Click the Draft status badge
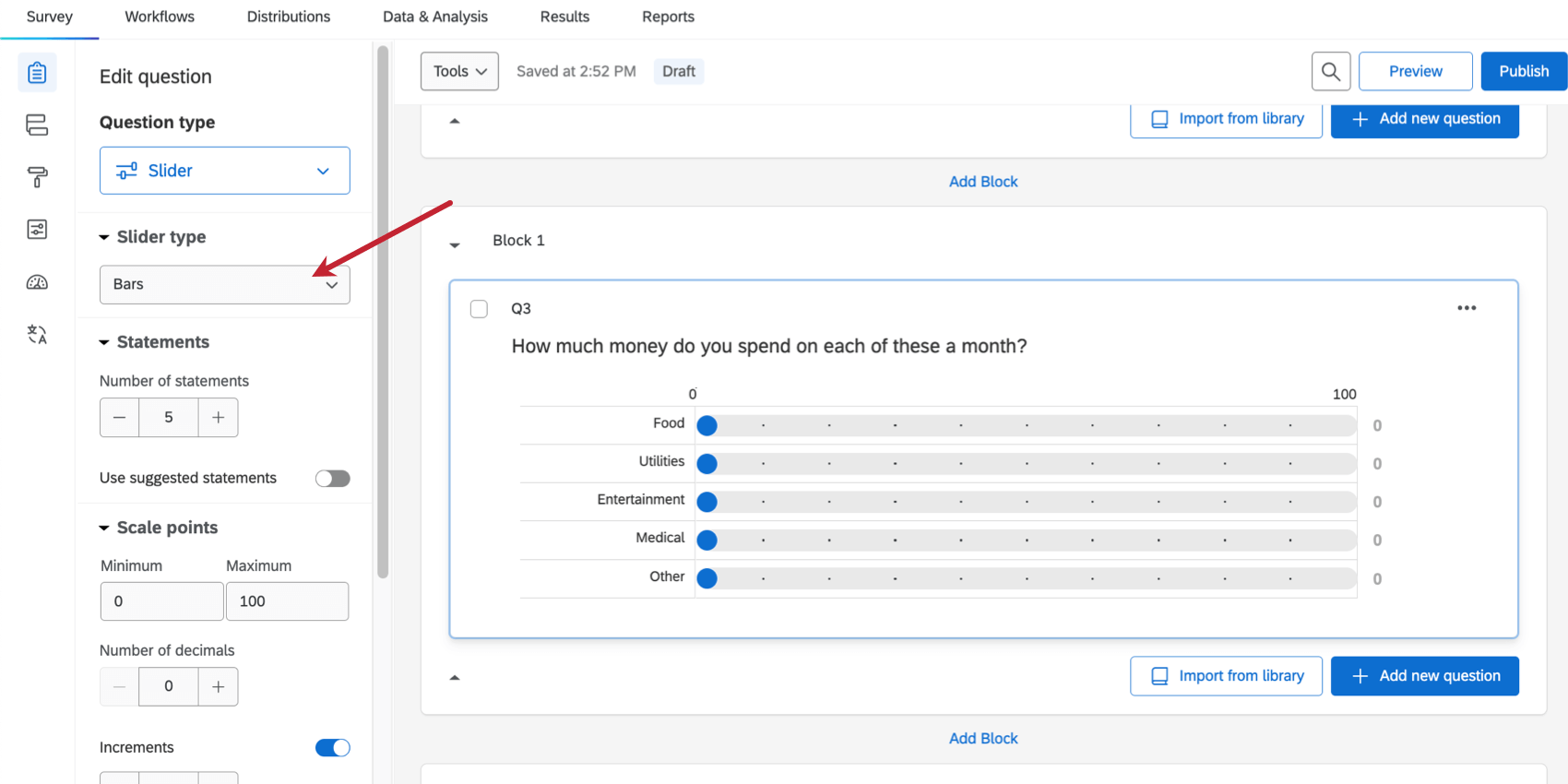 pos(679,71)
